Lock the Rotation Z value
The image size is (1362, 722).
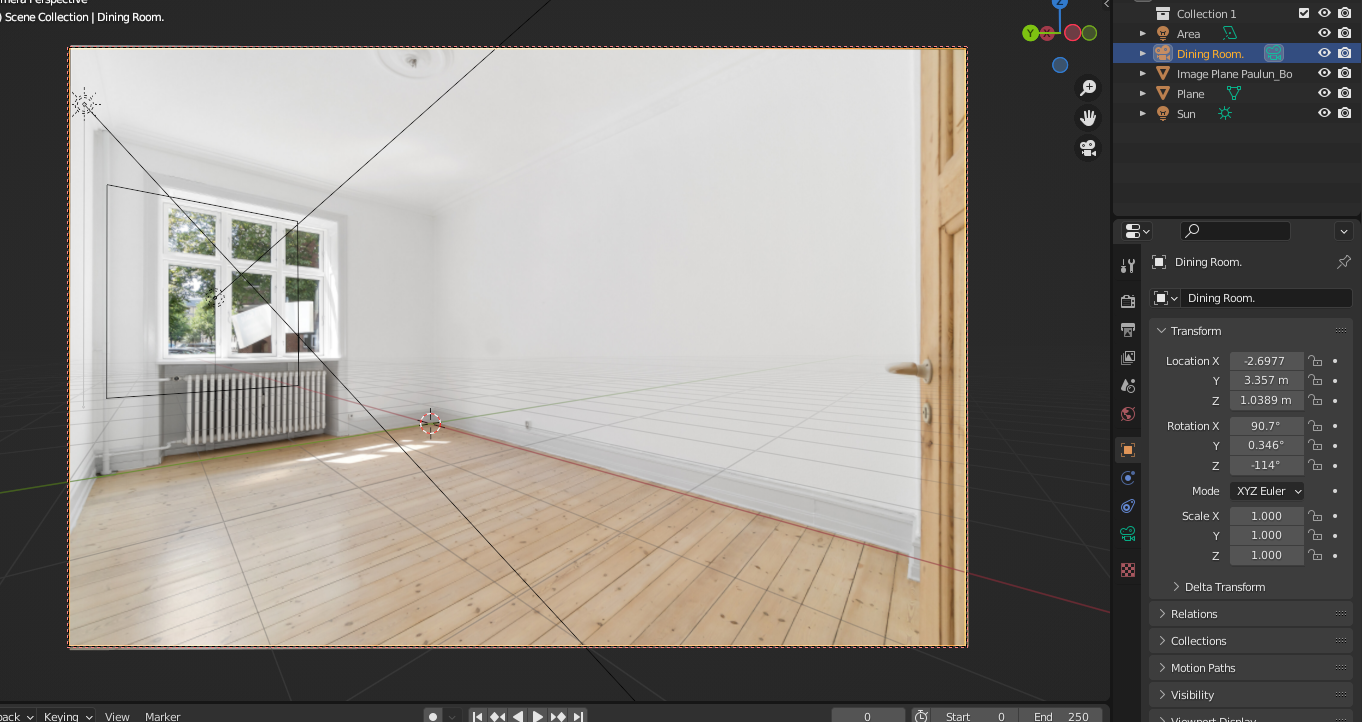(1316, 466)
